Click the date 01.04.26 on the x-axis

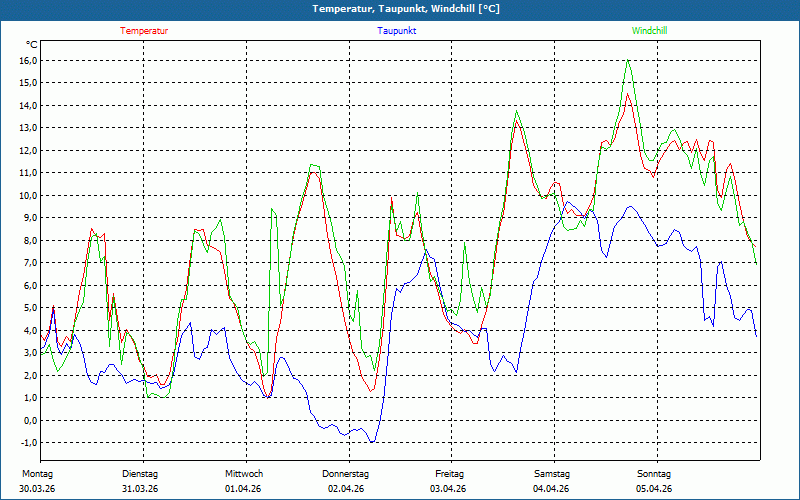tap(244, 489)
